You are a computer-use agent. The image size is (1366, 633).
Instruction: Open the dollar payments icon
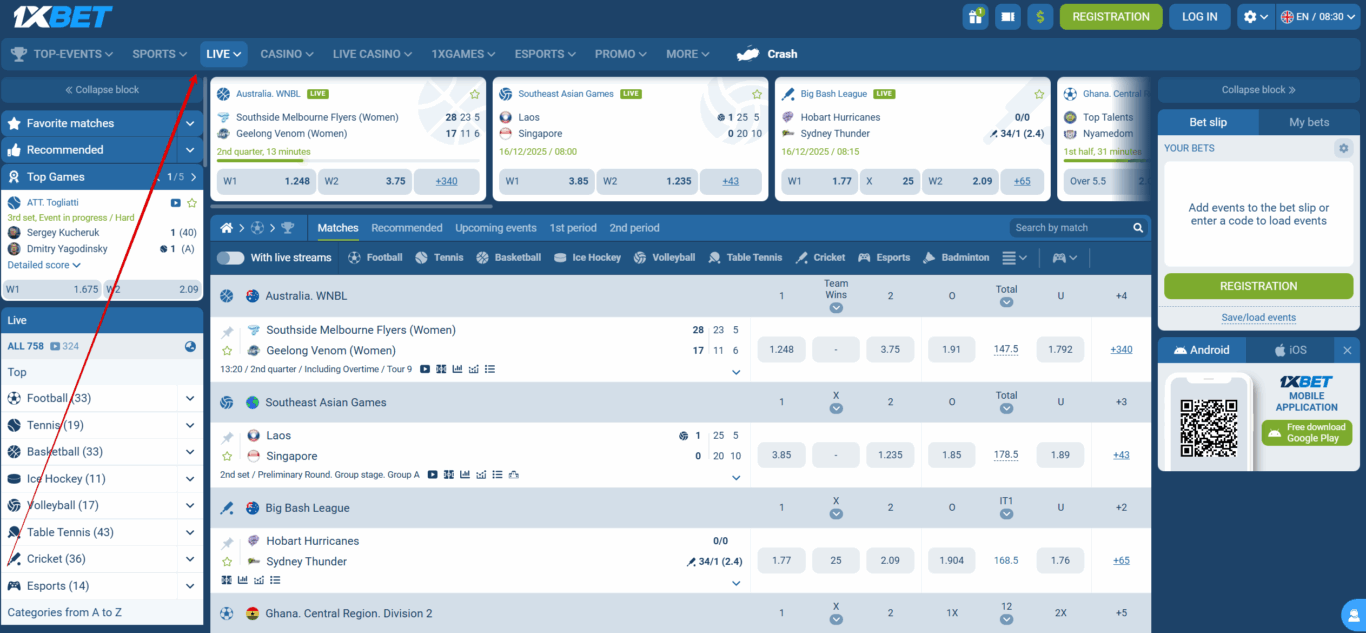1040,17
